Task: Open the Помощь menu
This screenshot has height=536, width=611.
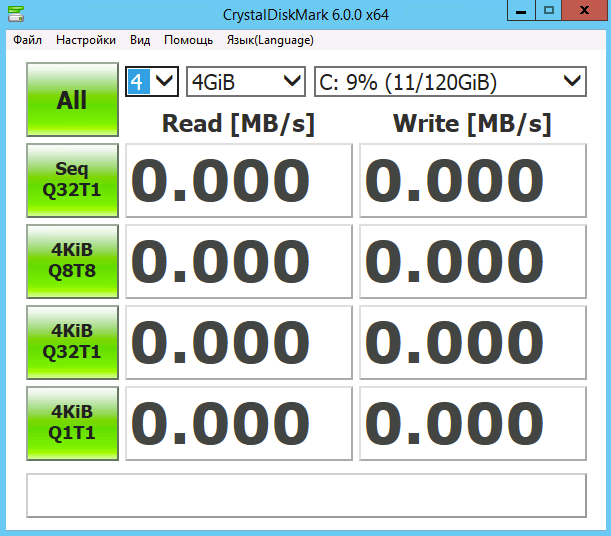Action: (188, 40)
